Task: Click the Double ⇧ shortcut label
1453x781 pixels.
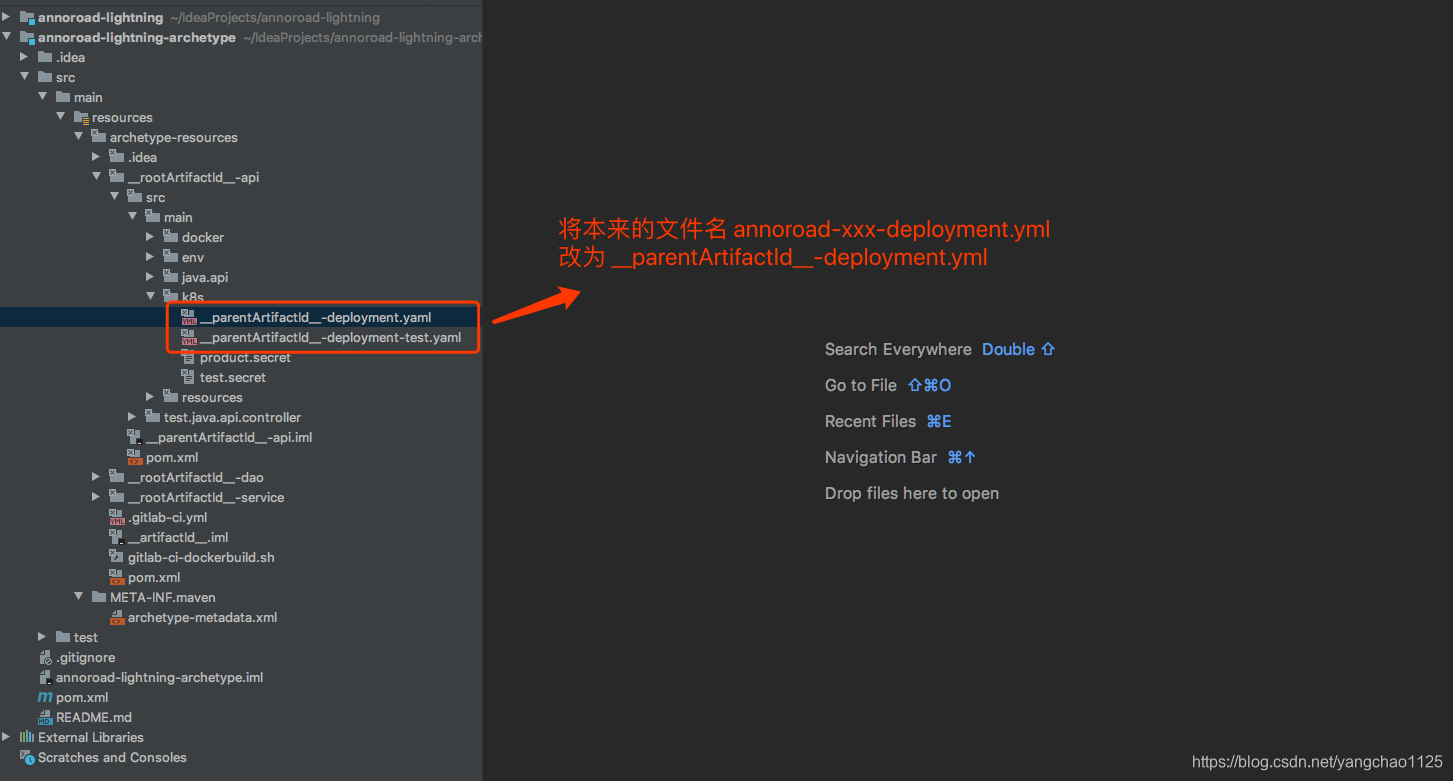Action: [x=1018, y=349]
